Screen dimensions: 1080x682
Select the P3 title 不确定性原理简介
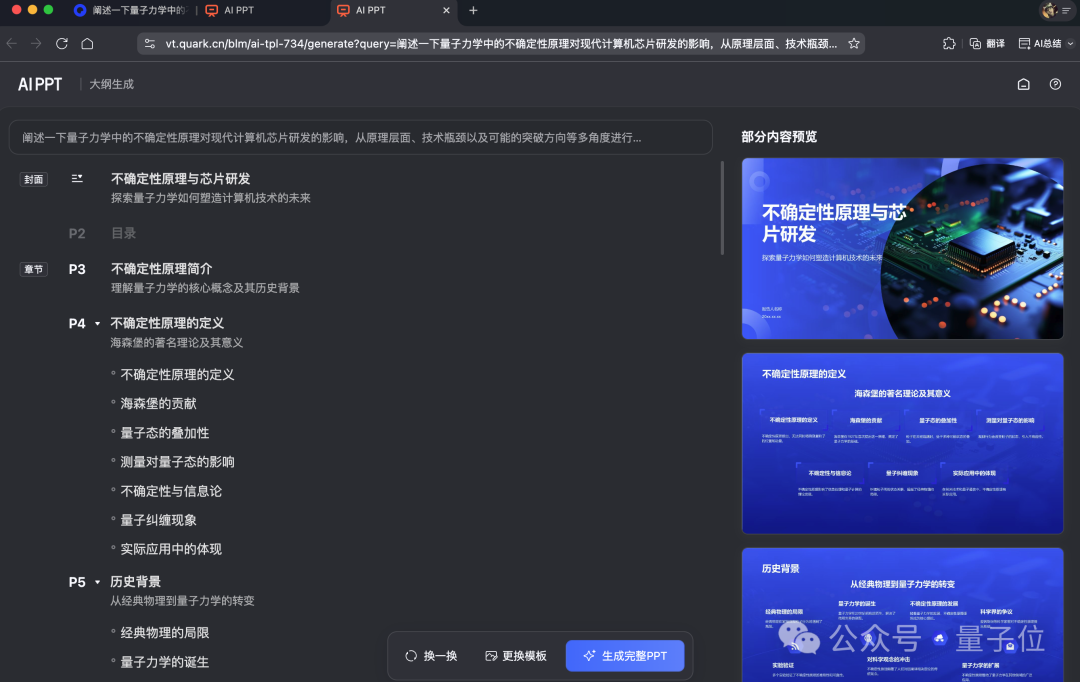click(x=162, y=269)
